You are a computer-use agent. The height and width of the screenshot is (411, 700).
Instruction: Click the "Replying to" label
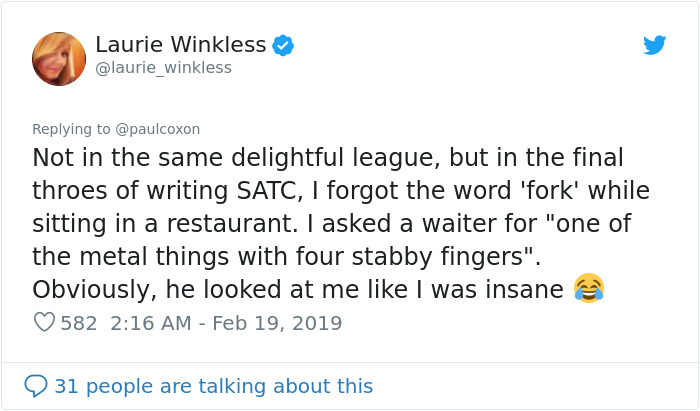pyautogui.click(x=71, y=128)
